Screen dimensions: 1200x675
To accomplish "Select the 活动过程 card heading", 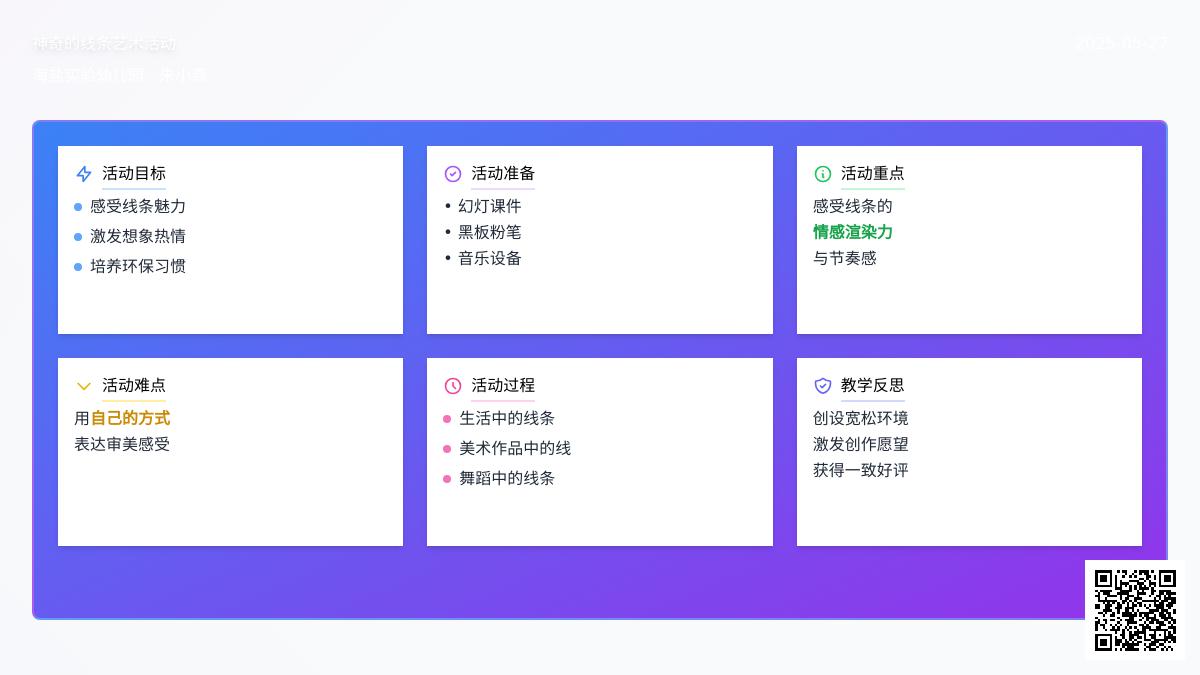I will (x=503, y=385).
